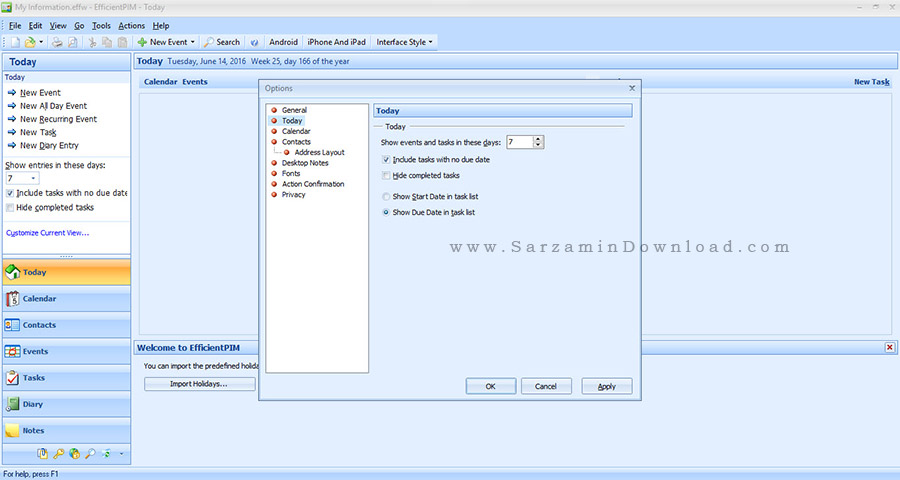Click the Search magnifier toolbar button

[222, 42]
